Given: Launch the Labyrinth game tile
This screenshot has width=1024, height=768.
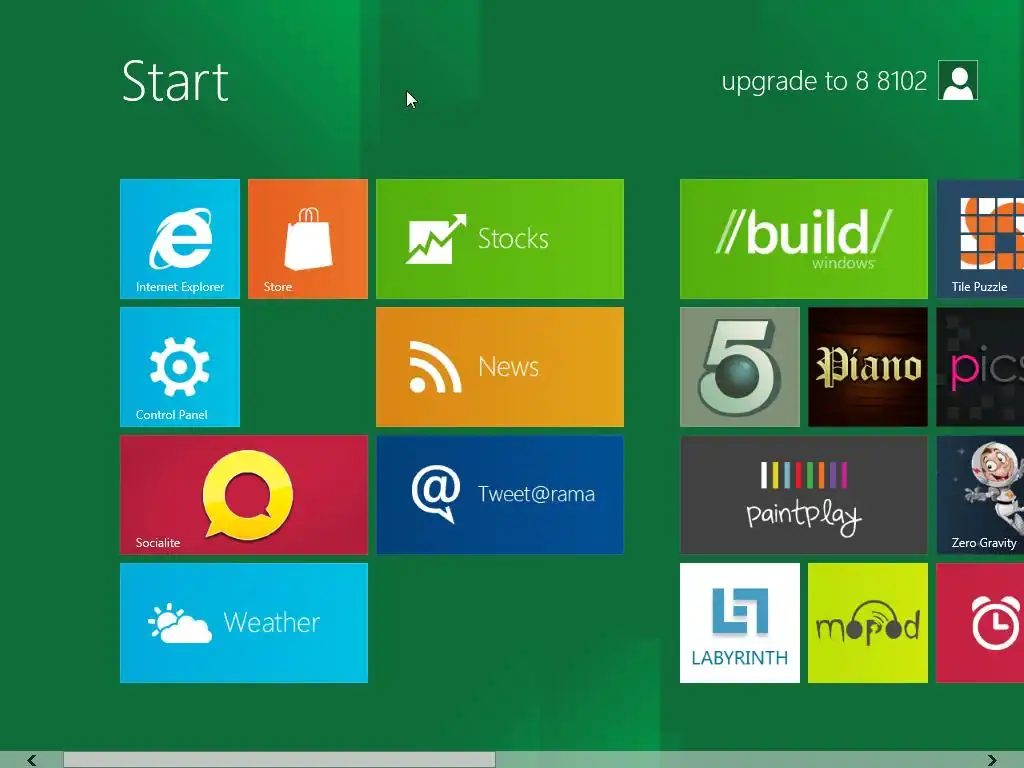Looking at the screenshot, I should [x=740, y=623].
